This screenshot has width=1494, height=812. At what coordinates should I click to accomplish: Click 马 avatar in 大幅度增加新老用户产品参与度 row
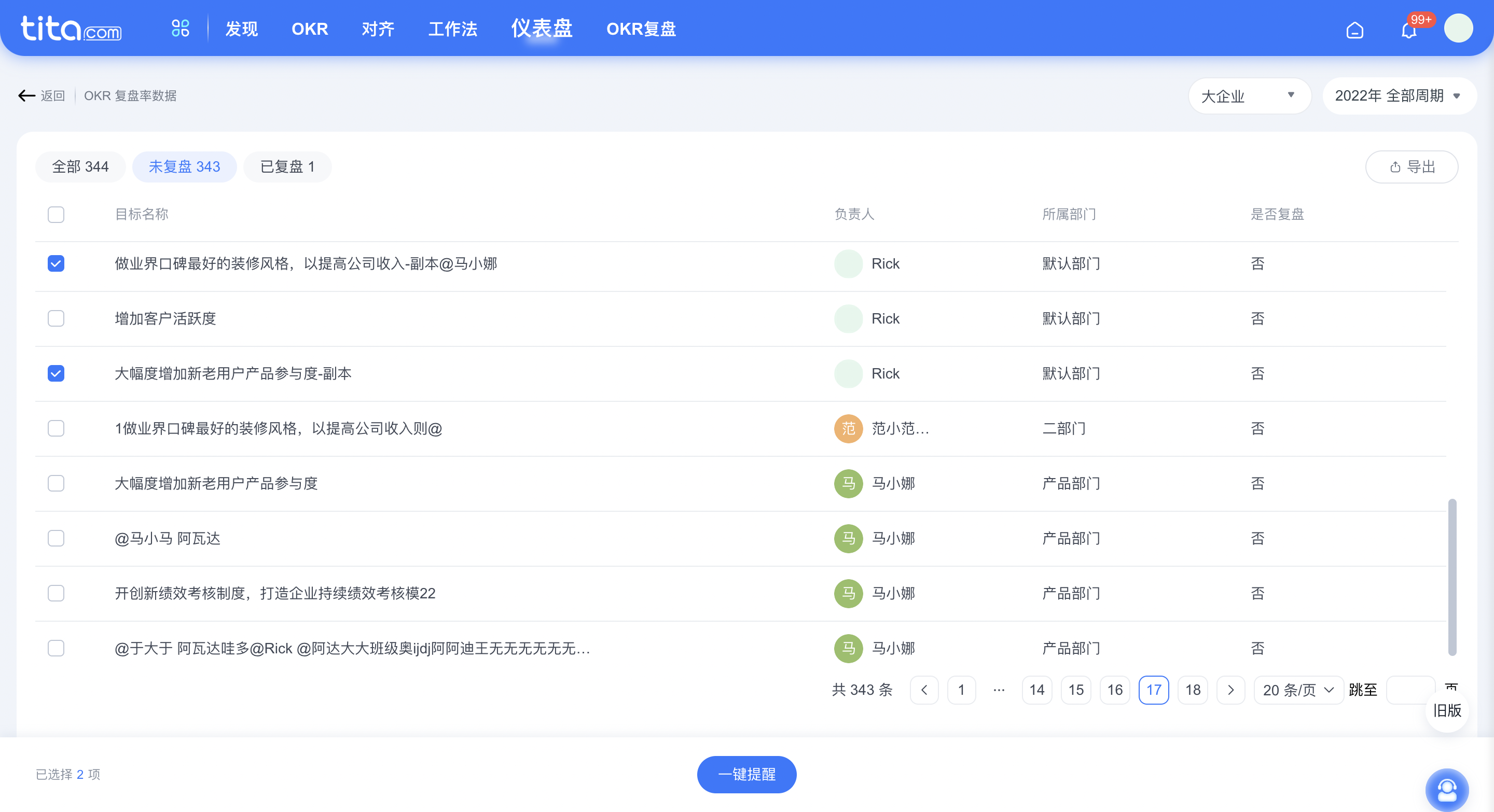tap(848, 483)
